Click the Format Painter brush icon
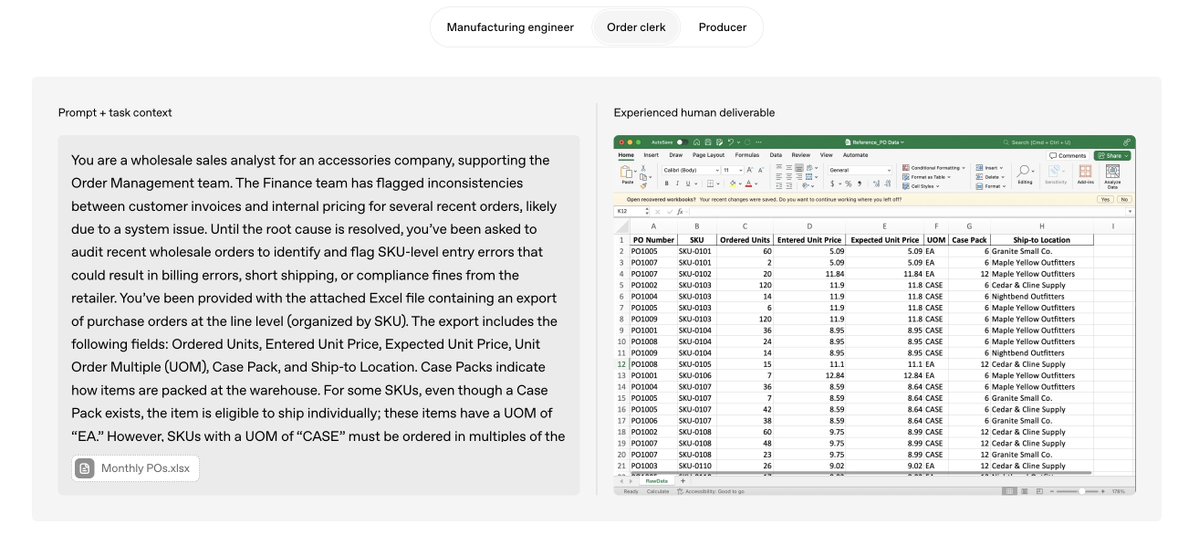The height and width of the screenshot is (535, 1199). click(x=643, y=186)
